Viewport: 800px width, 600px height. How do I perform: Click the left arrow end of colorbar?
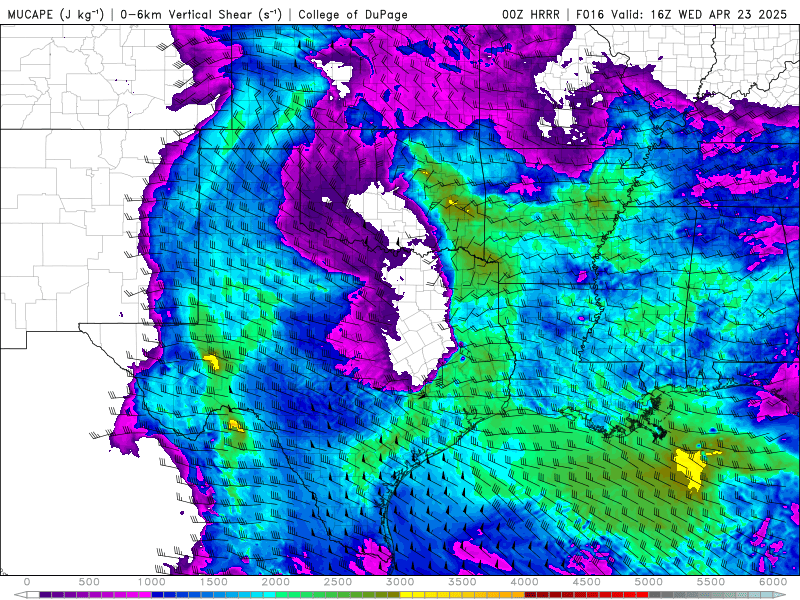tap(20, 594)
